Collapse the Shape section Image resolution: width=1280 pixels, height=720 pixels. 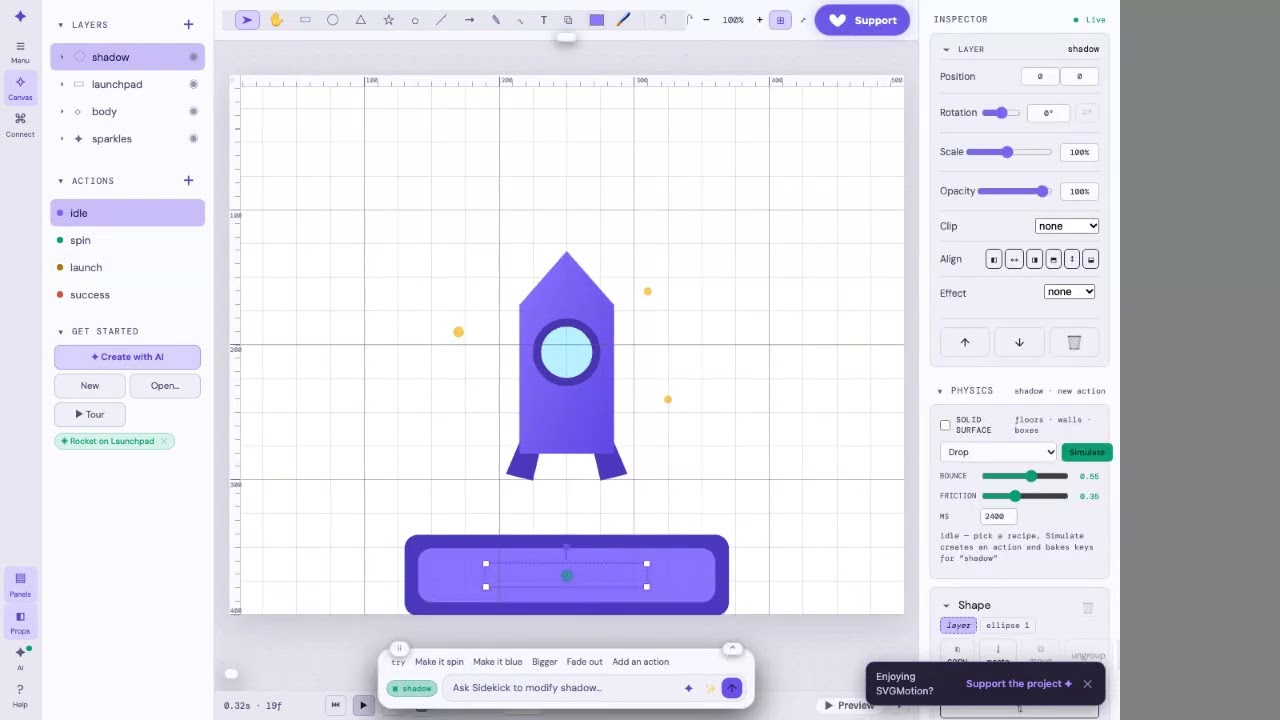(947, 605)
